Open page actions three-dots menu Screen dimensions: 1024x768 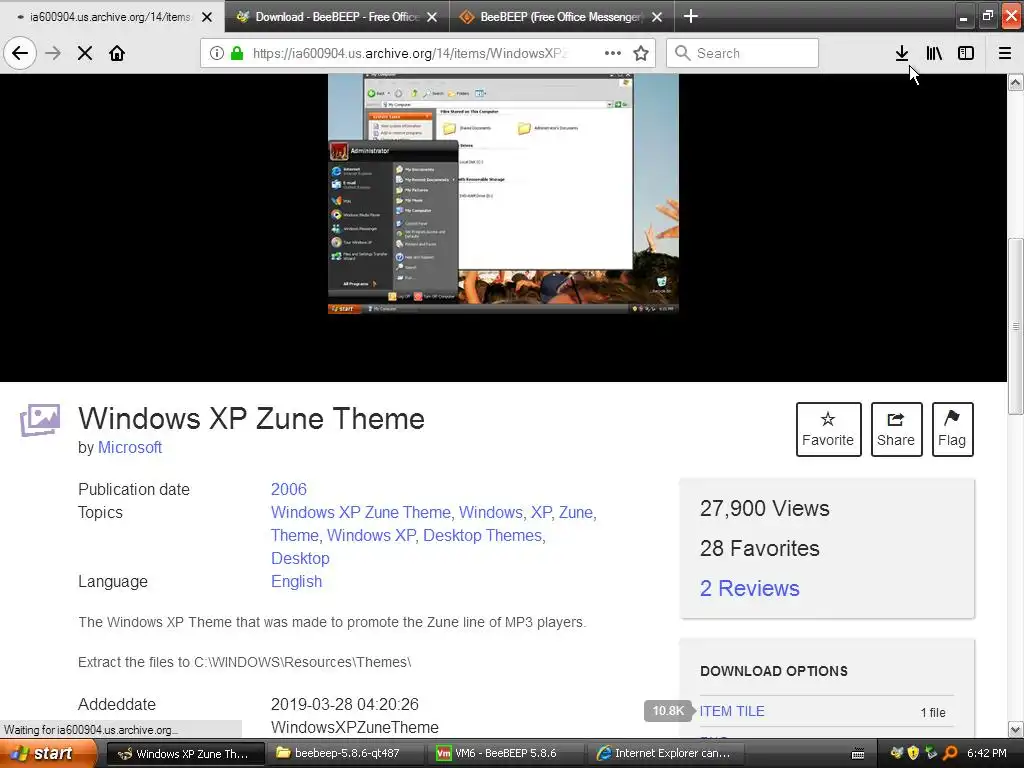pyautogui.click(x=613, y=53)
